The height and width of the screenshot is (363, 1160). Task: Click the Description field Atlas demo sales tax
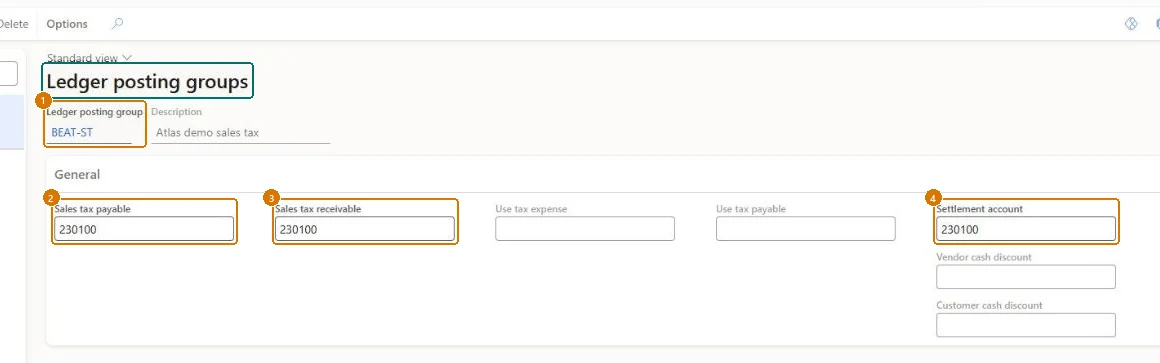click(x=240, y=133)
